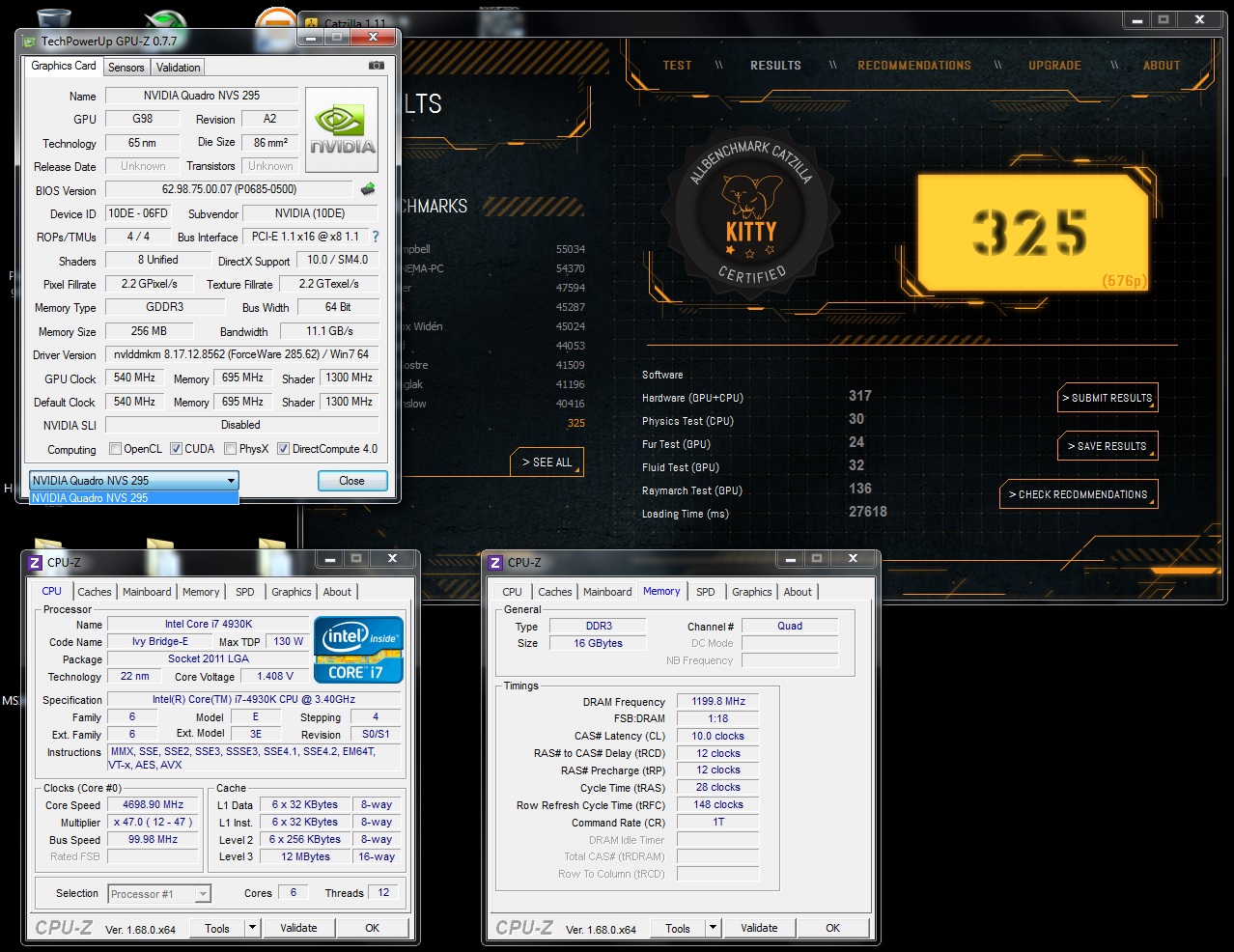Open Catzilla UPGRADE menu
The image size is (1234, 952).
pos(1054,66)
